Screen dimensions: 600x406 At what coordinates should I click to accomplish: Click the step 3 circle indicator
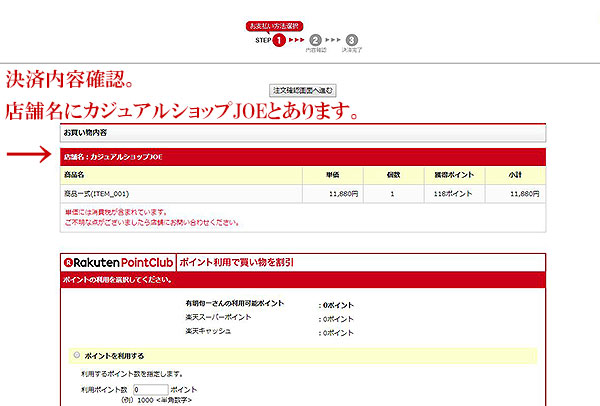(x=352, y=40)
